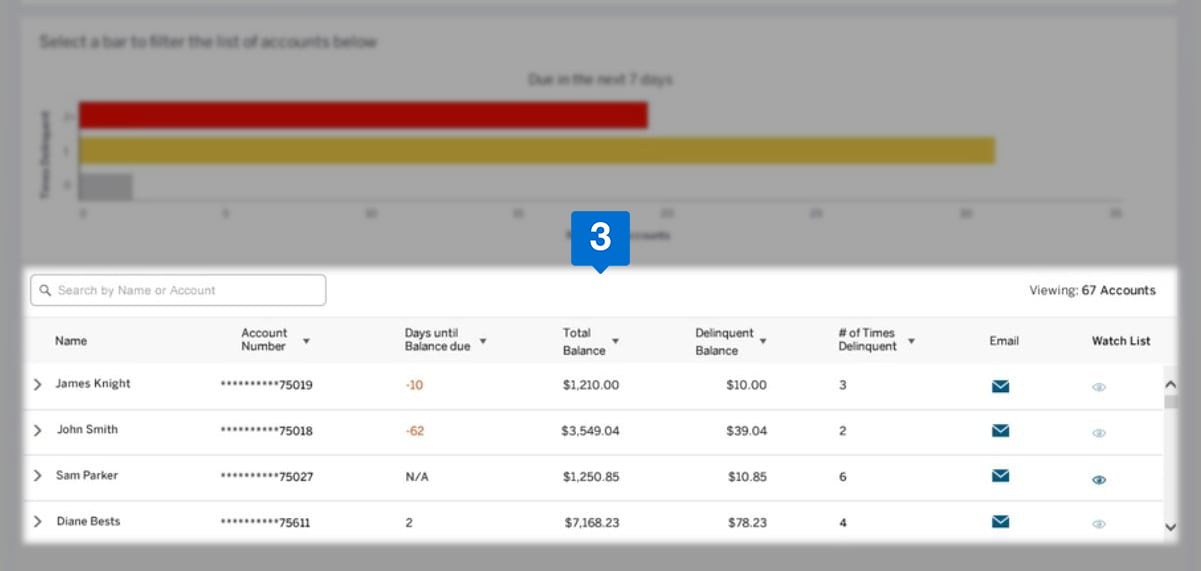Select the red bar in the chart
This screenshot has height=571, width=1201.
click(x=363, y=115)
